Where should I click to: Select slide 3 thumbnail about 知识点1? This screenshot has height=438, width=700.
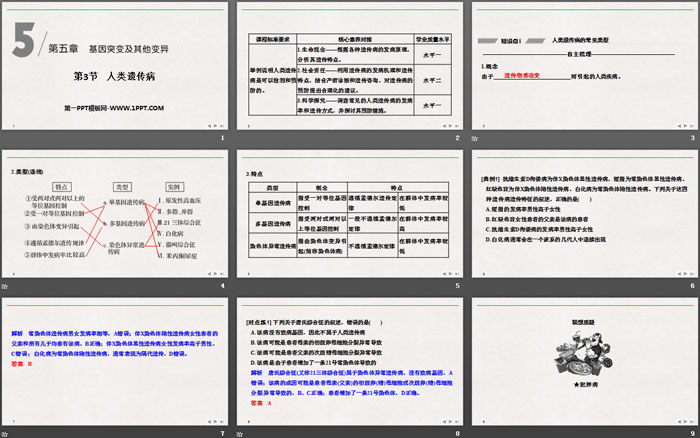click(585, 66)
